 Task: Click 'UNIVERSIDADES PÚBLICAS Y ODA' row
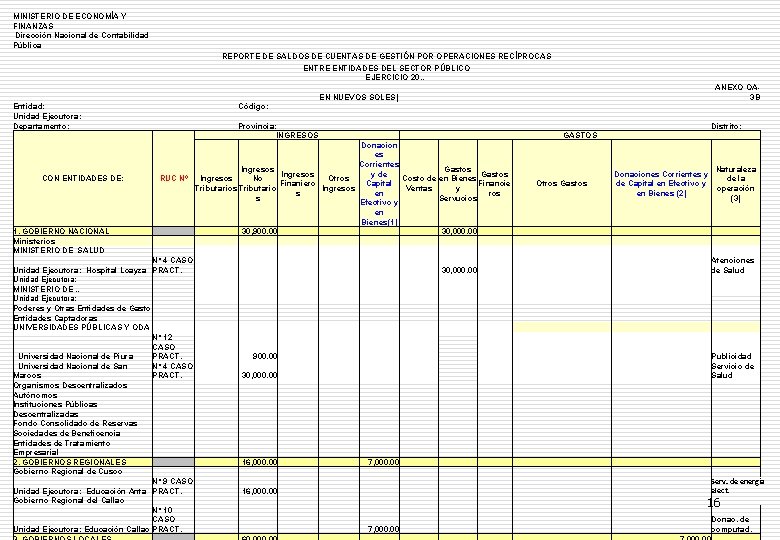[81, 328]
